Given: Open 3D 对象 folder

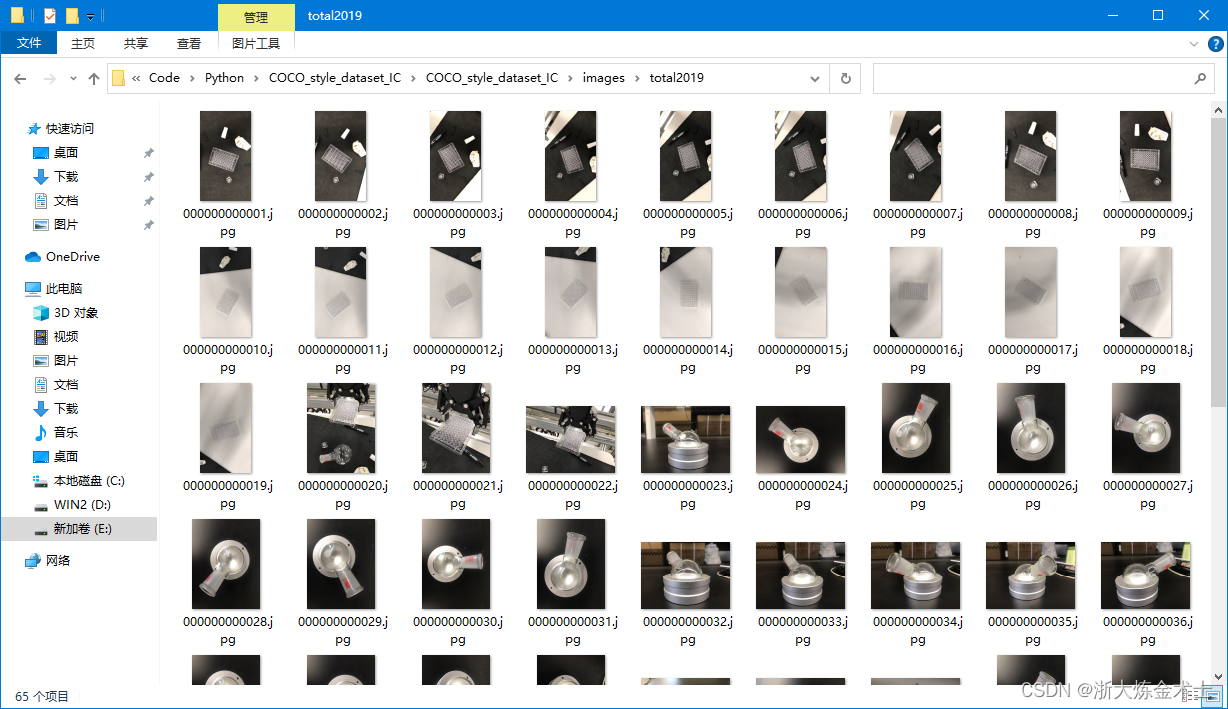Looking at the screenshot, I should (x=76, y=313).
